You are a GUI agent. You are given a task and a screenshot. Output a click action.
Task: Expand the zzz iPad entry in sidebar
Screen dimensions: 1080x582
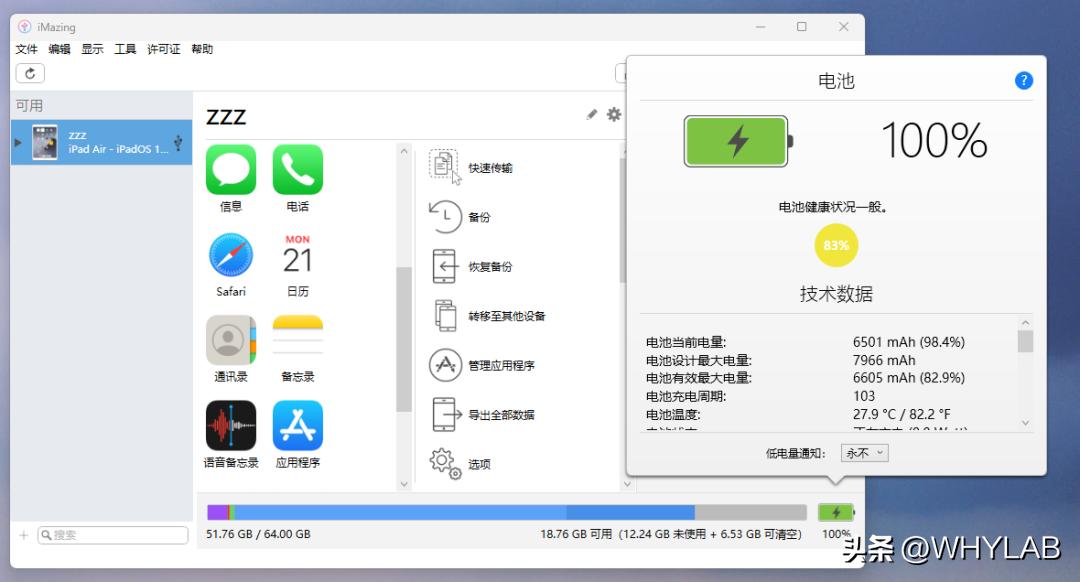pos(16,142)
